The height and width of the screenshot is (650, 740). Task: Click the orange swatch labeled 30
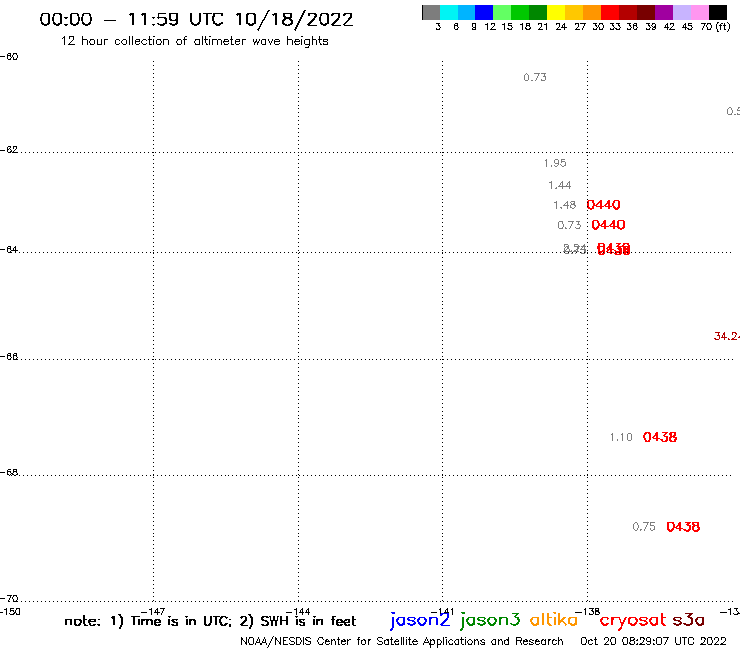coord(592,12)
